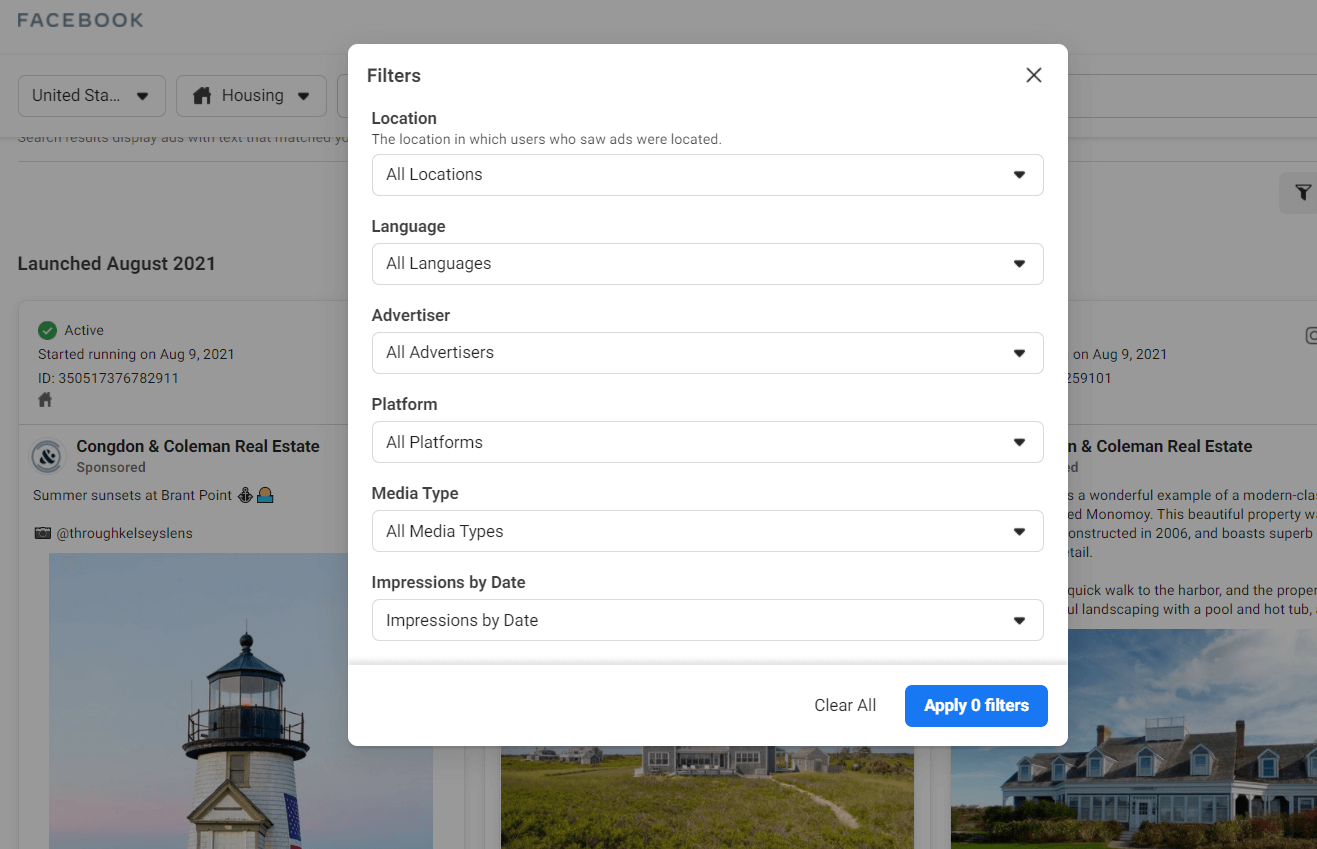1317x849 pixels.
Task: Close the Filters dialog with X
Action: [x=1034, y=76]
